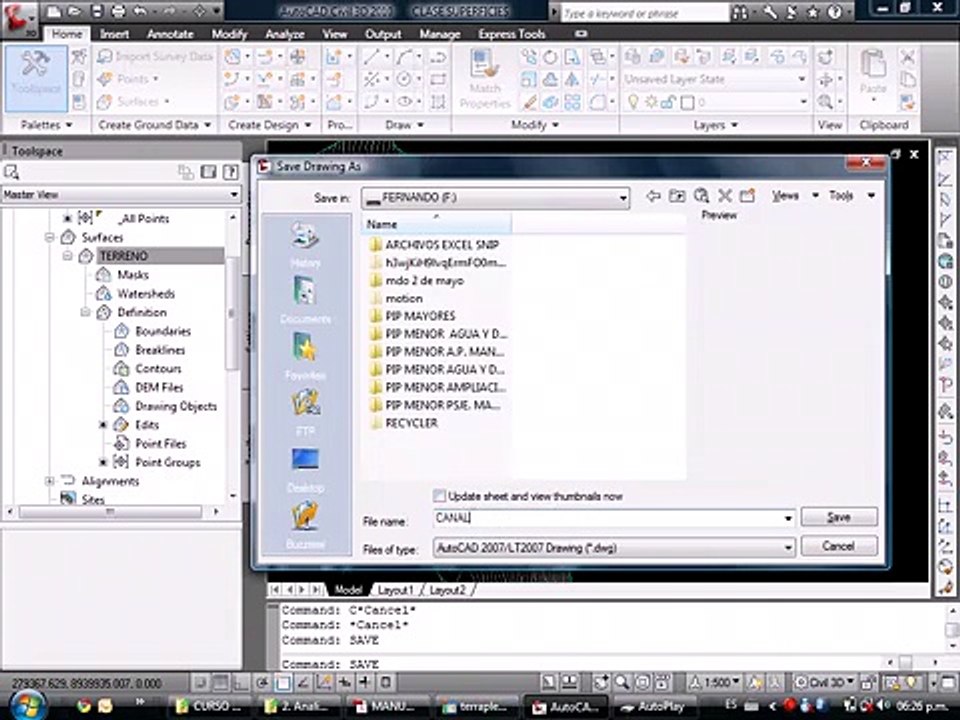960x720 pixels.
Task: Open the Toolspace palette button
Action: coord(36,78)
